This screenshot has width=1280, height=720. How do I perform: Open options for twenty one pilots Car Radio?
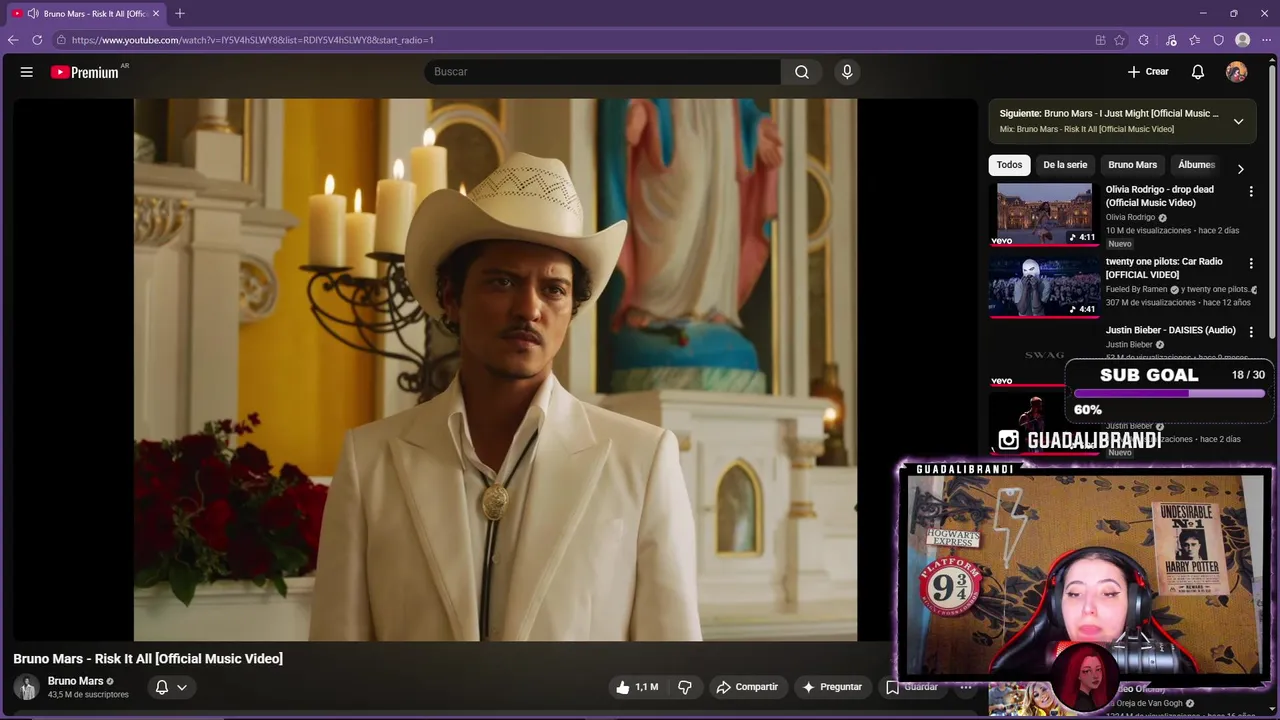point(1250,263)
